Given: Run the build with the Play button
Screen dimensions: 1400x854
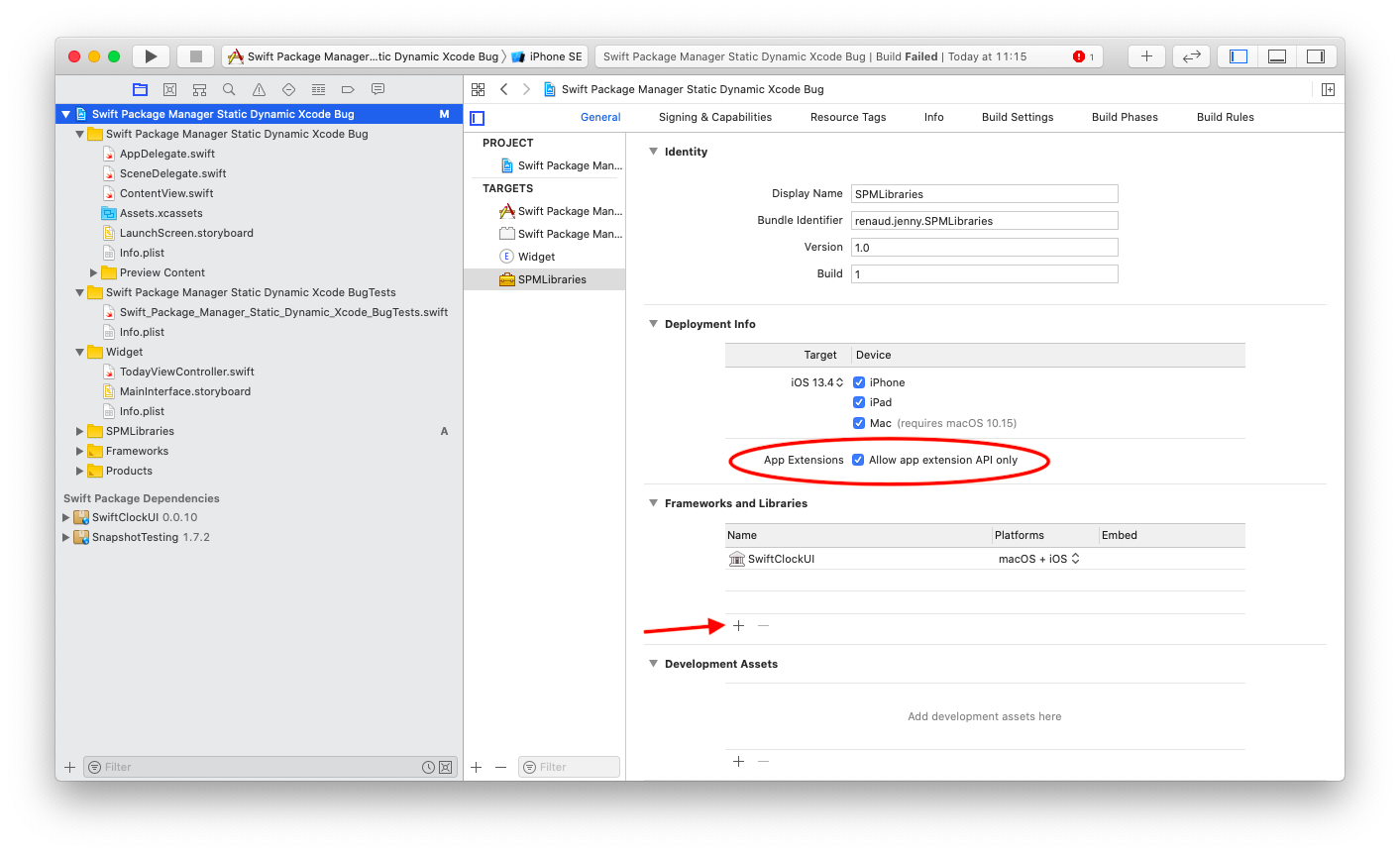Looking at the screenshot, I should [x=151, y=56].
